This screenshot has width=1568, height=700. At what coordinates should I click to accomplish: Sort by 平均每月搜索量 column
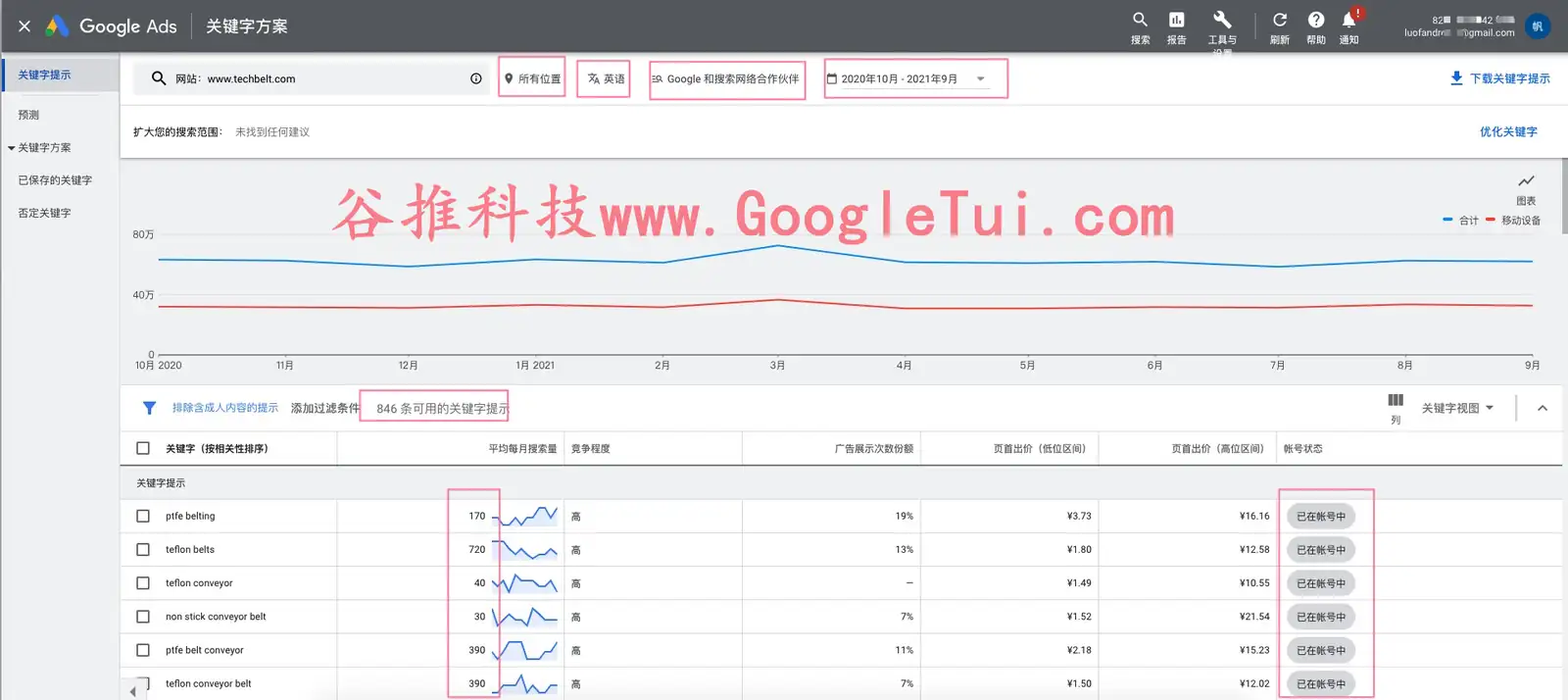pos(522,449)
